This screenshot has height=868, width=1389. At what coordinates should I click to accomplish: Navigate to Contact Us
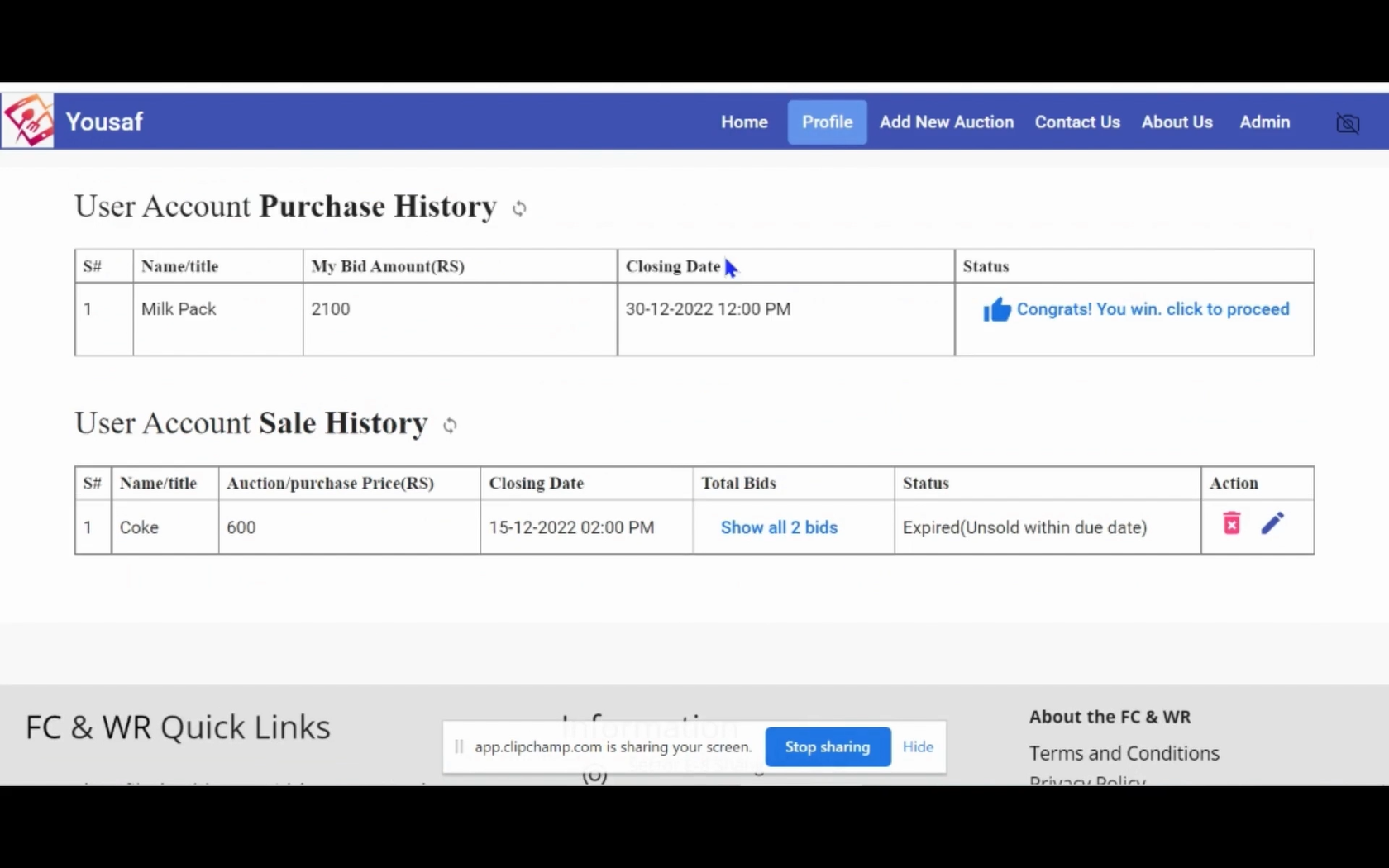tap(1077, 122)
